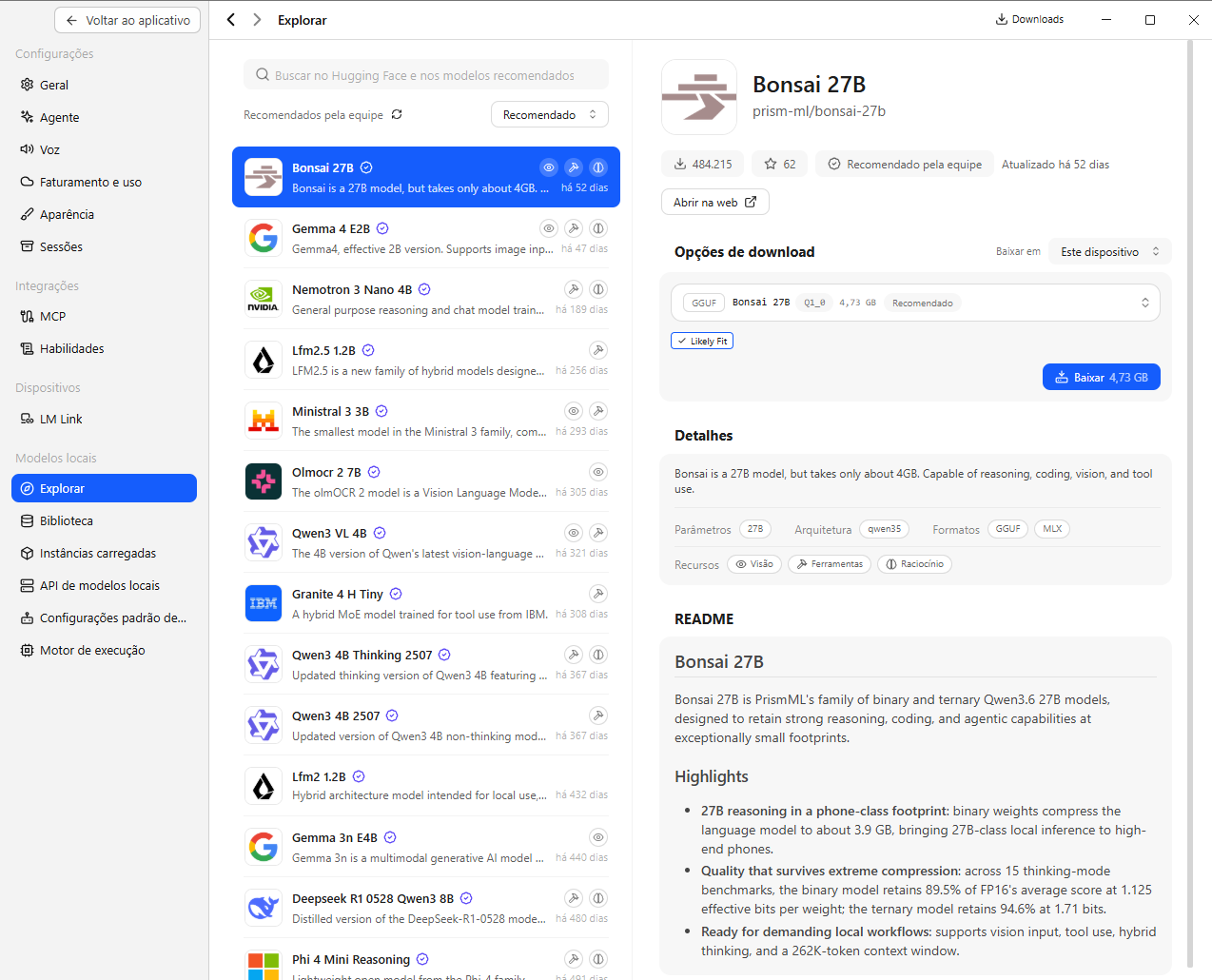Image resolution: width=1212 pixels, height=980 pixels.
Task: Select Gemma 4 E2B model
Action: (426, 238)
